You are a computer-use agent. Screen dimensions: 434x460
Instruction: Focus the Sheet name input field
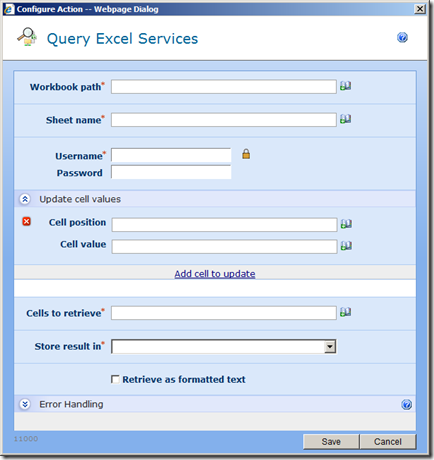[x=224, y=120]
